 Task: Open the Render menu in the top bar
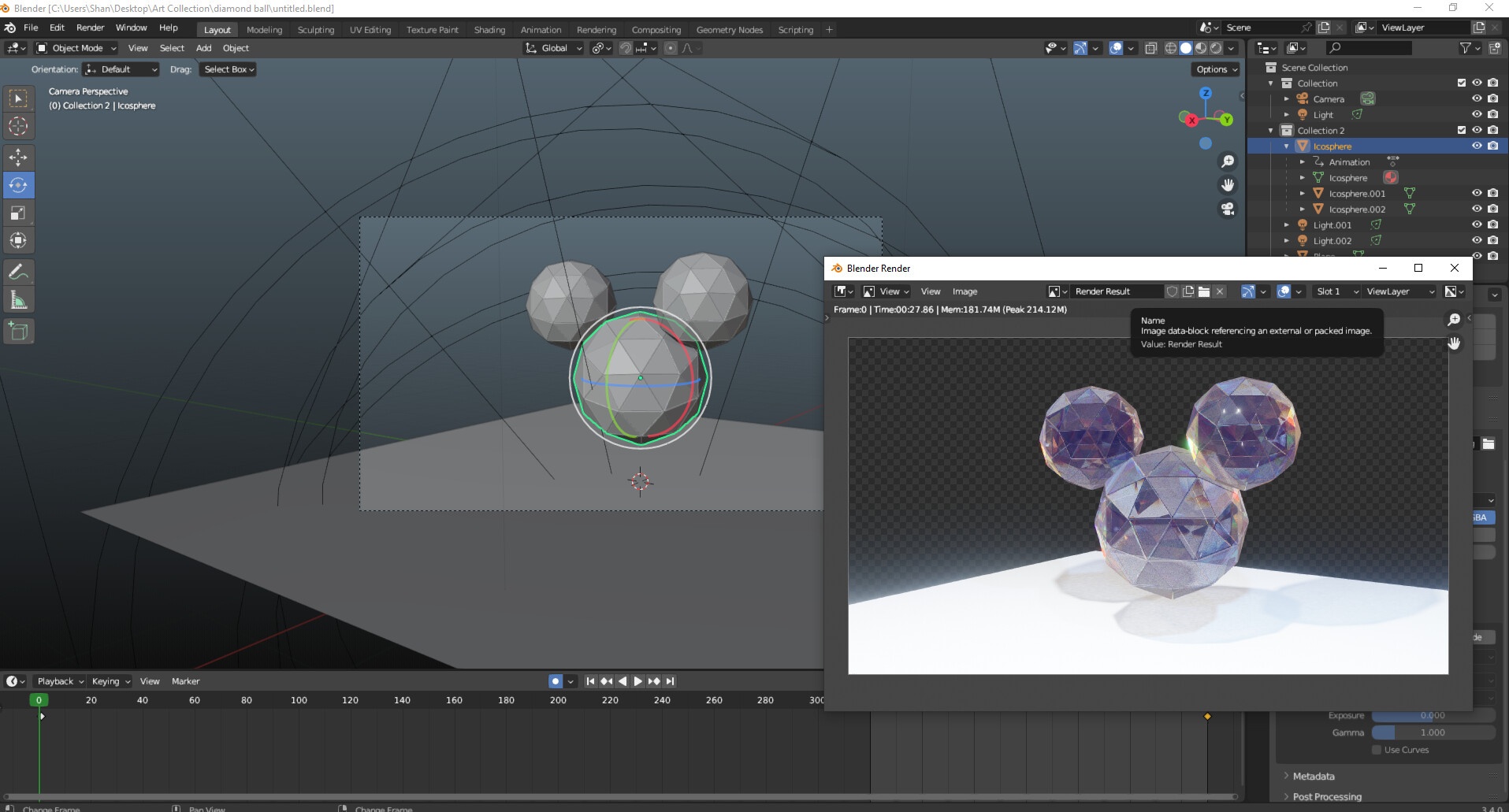[x=90, y=28]
